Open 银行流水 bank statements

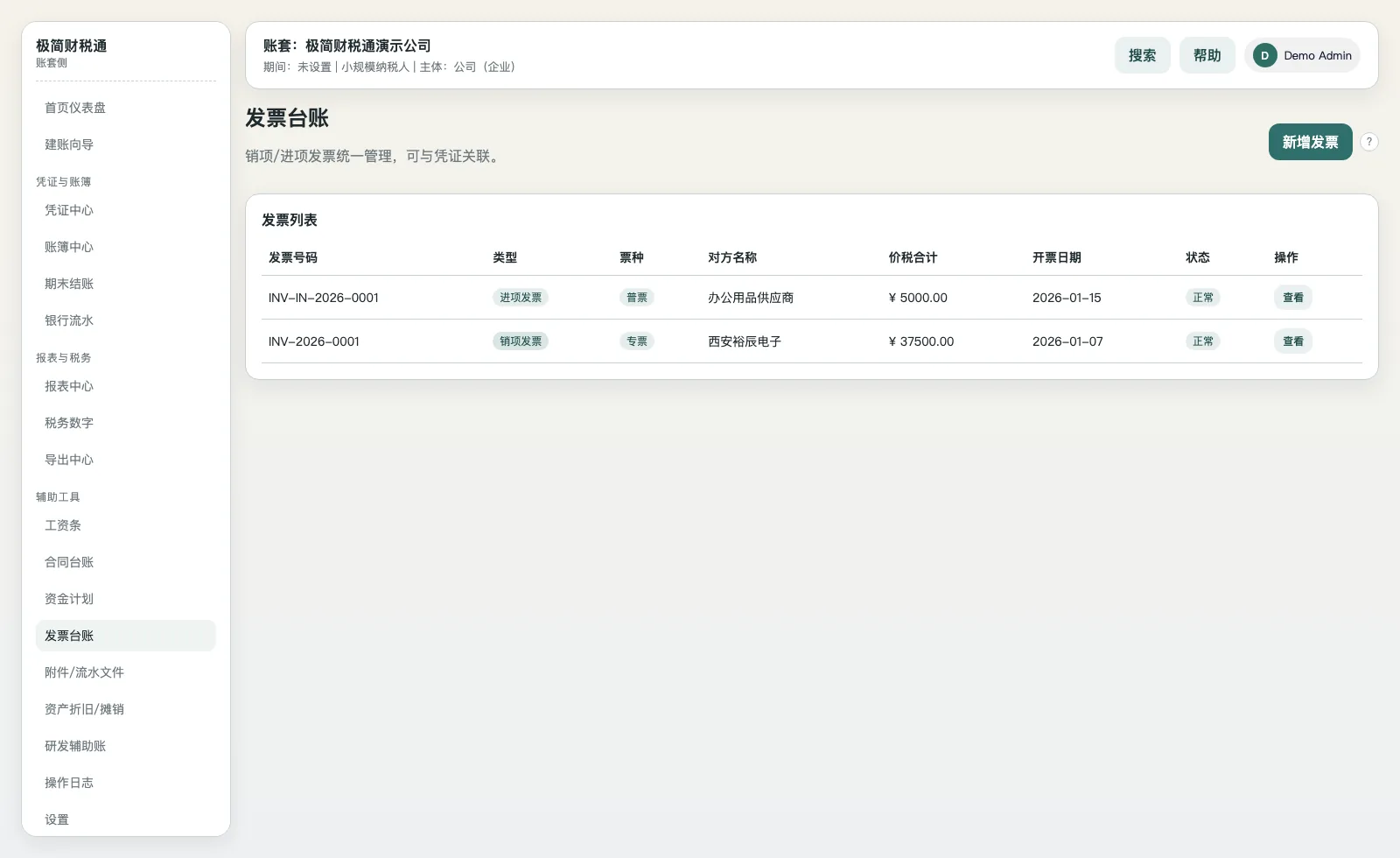(69, 320)
